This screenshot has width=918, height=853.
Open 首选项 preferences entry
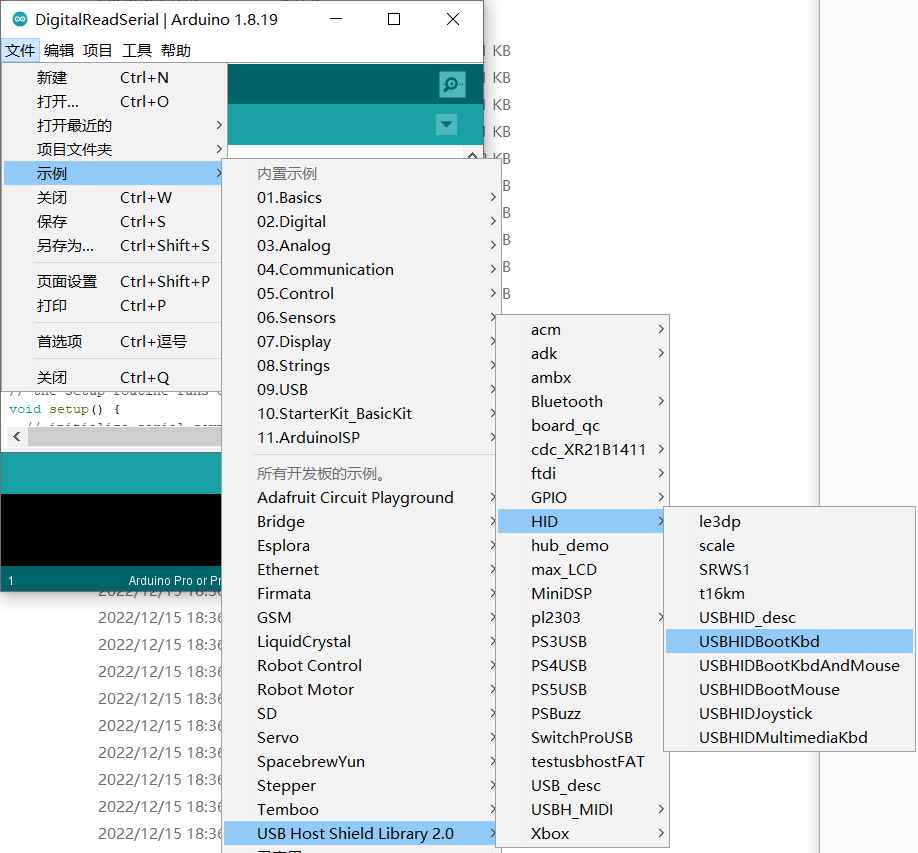click(114, 342)
